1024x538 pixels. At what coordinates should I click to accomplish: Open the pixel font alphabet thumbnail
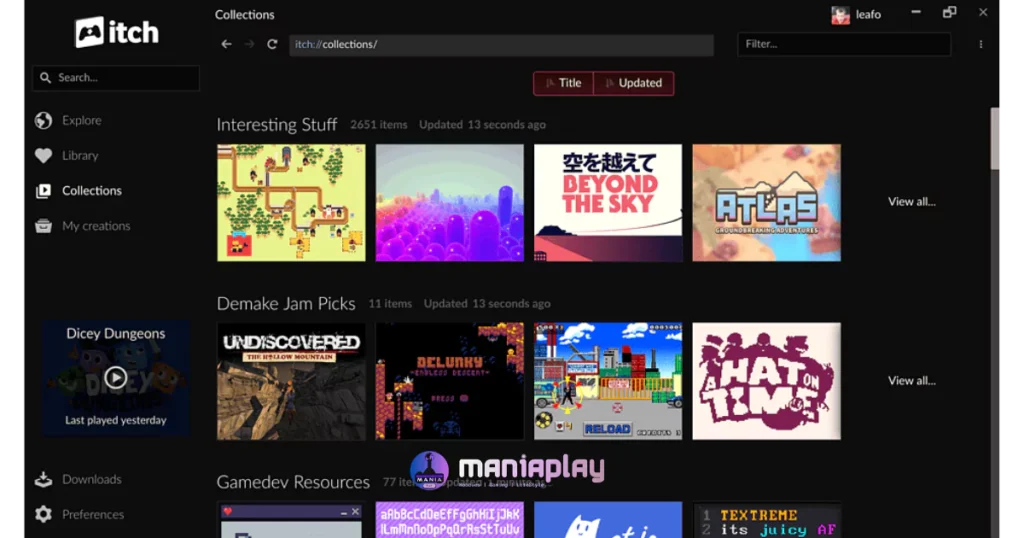(449, 520)
